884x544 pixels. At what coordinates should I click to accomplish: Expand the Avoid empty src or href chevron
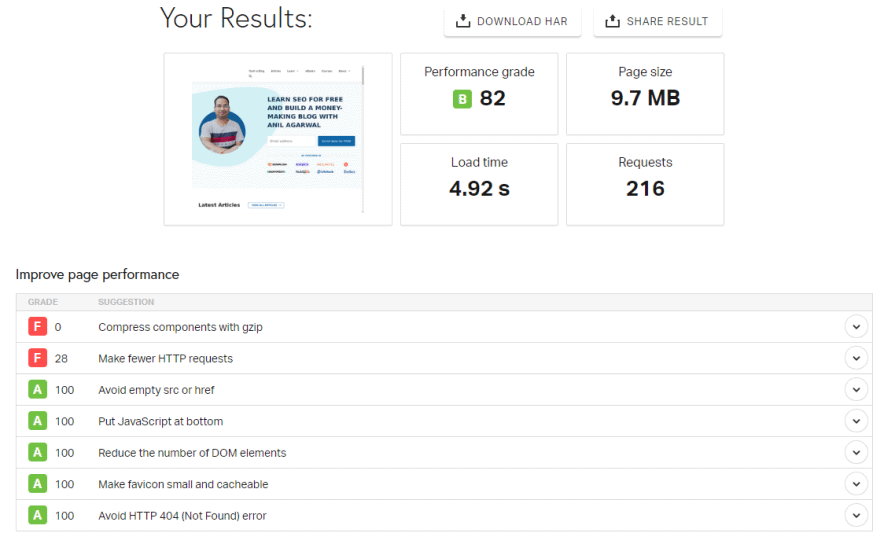point(855,390)
